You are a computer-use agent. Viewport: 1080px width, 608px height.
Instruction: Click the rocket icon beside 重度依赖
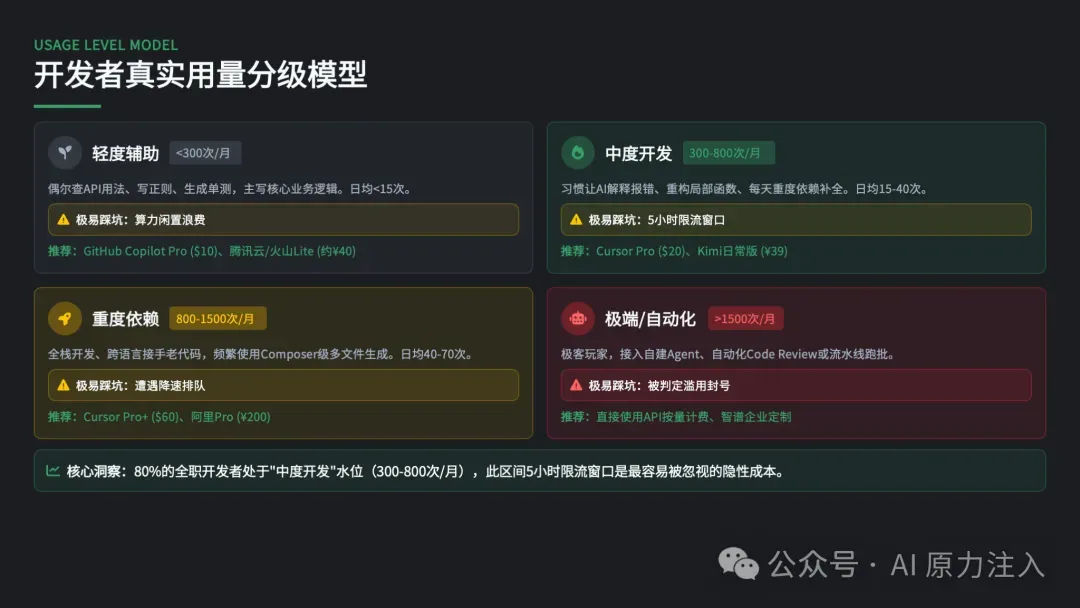point(65,319)
